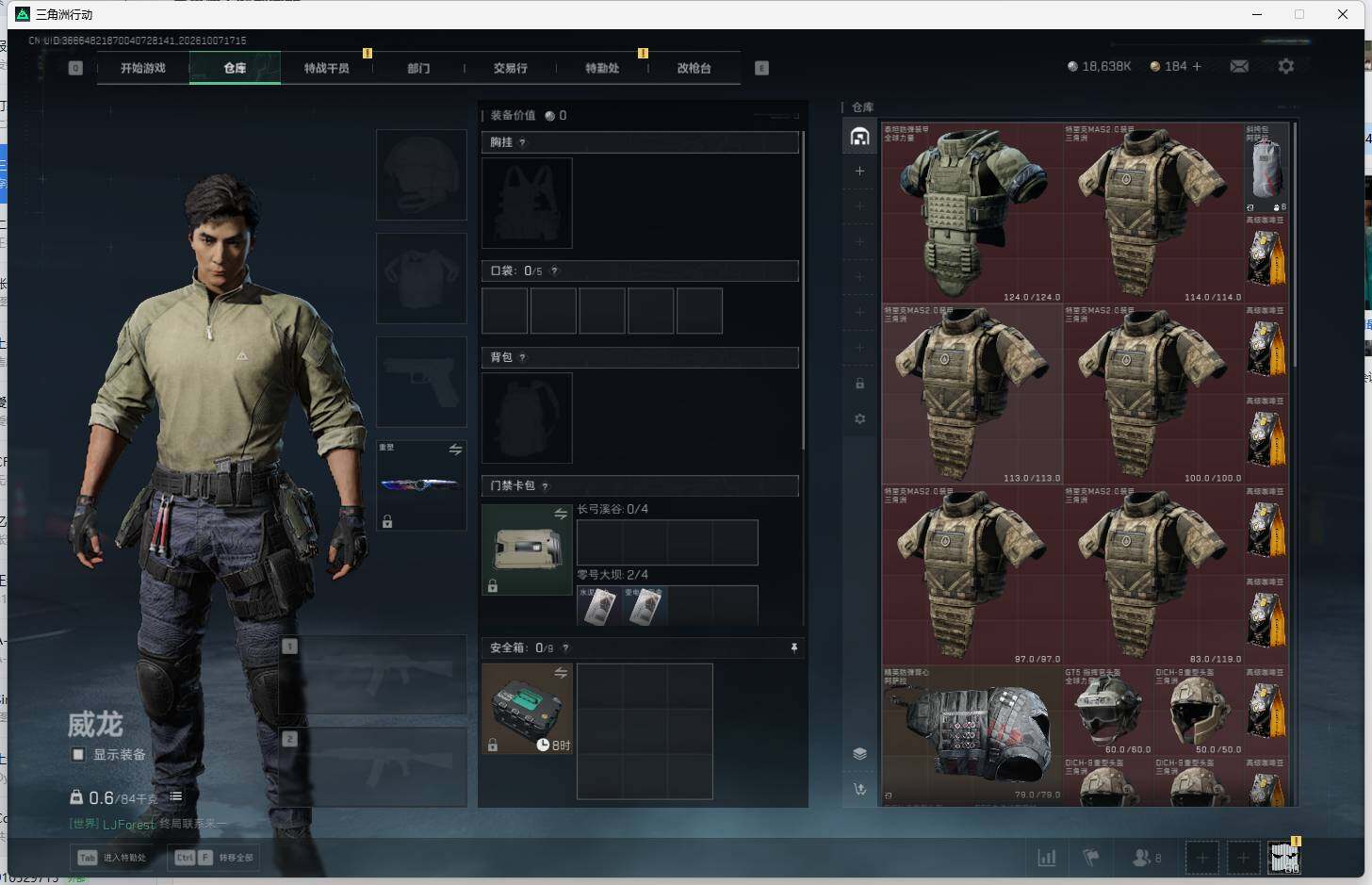
Task: Click the empty 背包 backpack slot
Action: (x=527, y=418)
